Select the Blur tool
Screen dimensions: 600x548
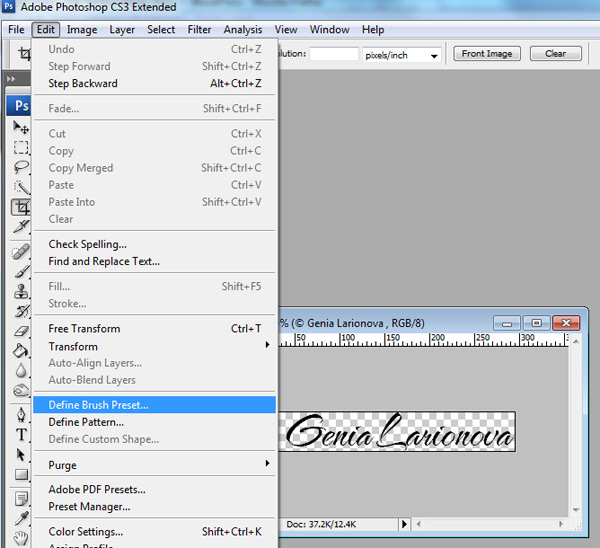point(21,370)
